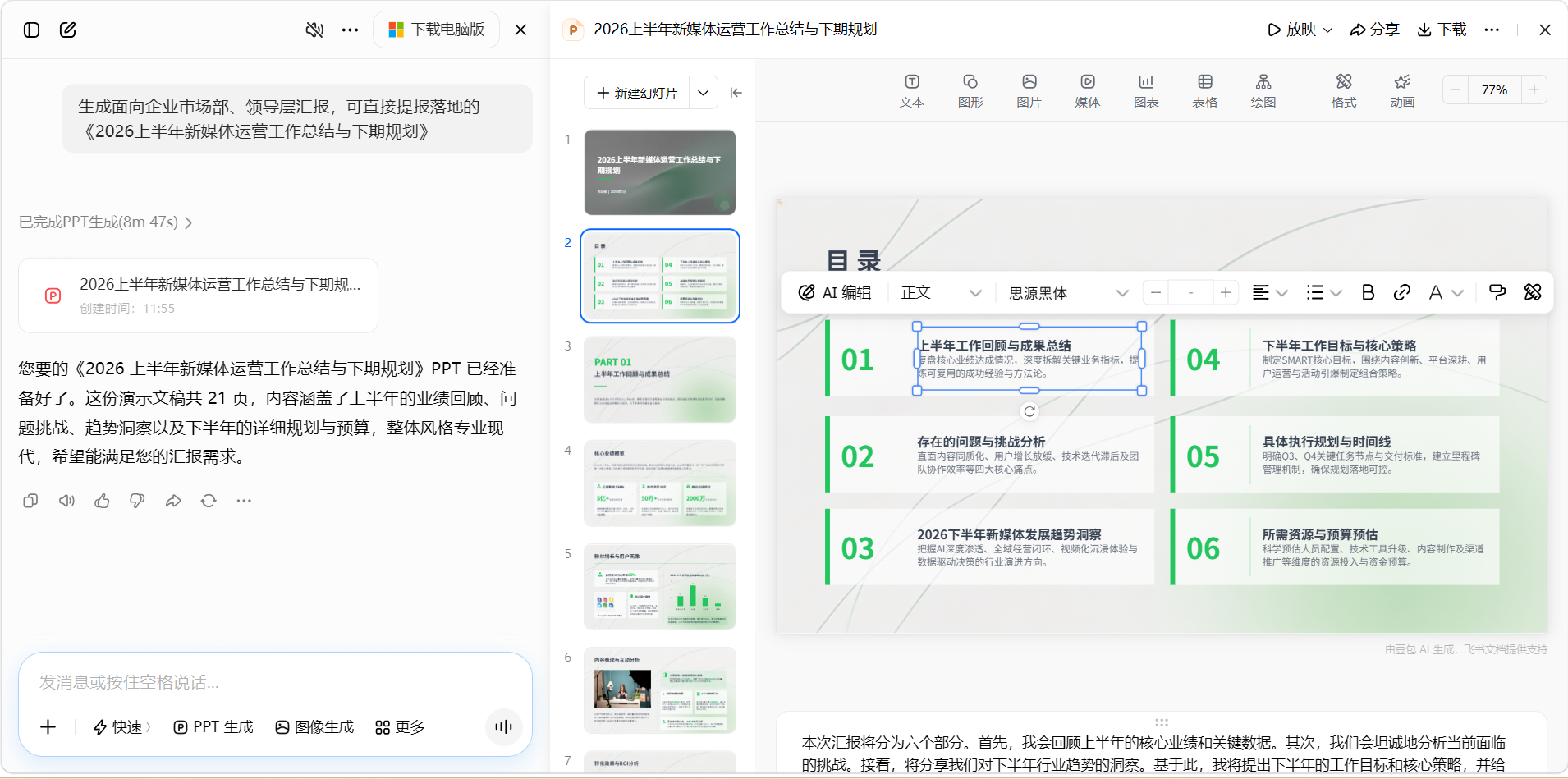Share the reply with arrow icon
Viewport: 1568px width, 779px height.
click(173, 501)
